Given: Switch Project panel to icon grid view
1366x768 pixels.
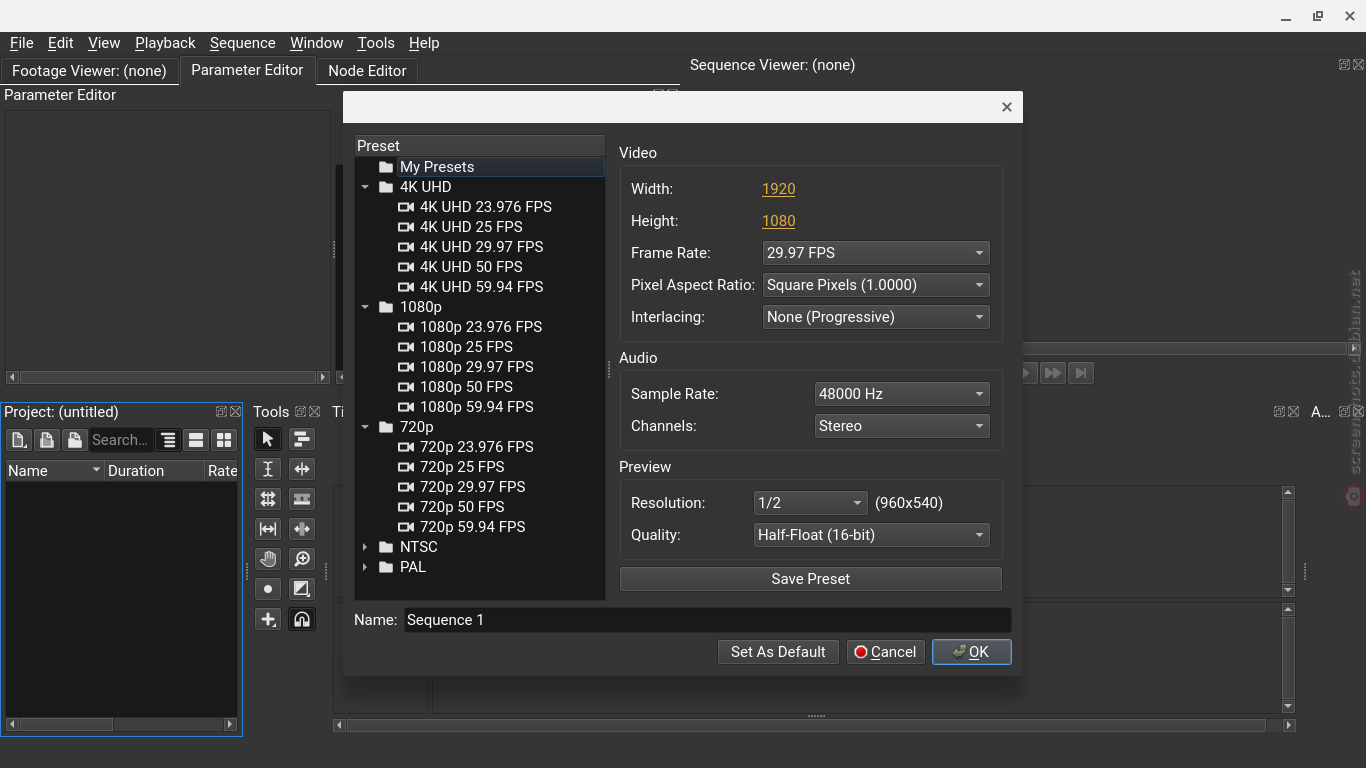Looking at the screenshot, I should point(224,440).
